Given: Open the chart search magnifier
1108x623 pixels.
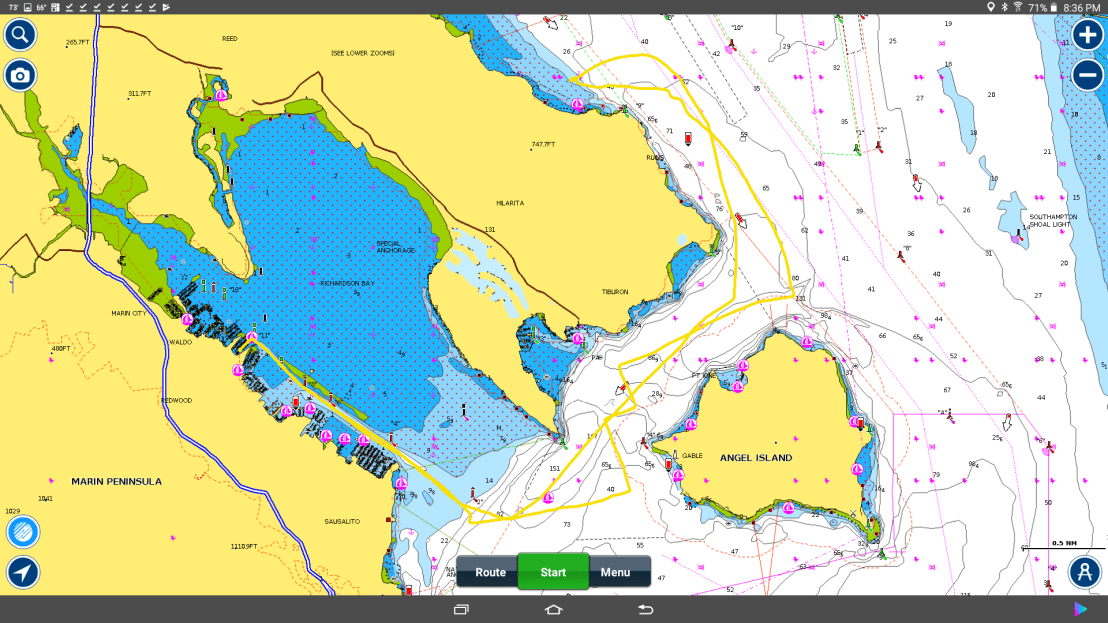Looking at the screenshot, I should 20,36.
